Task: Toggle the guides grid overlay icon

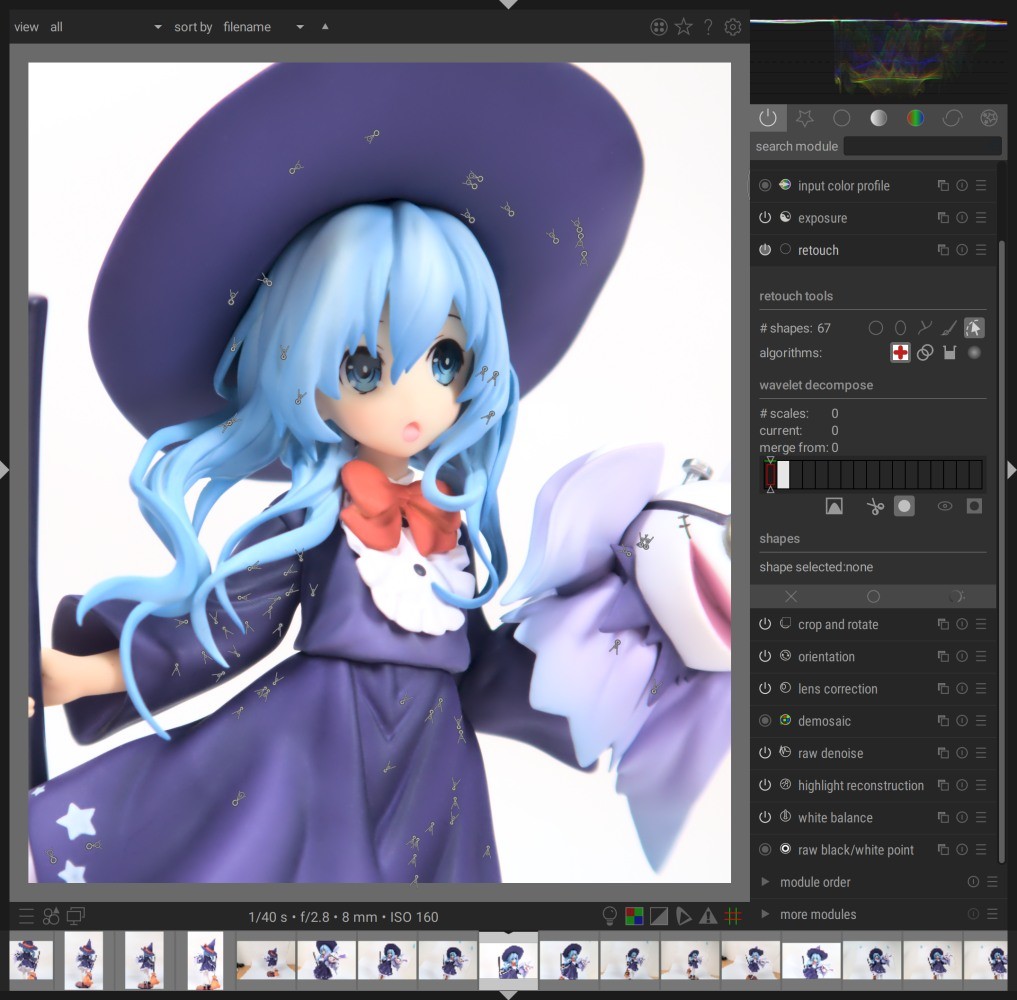Action: click(733, 916)
